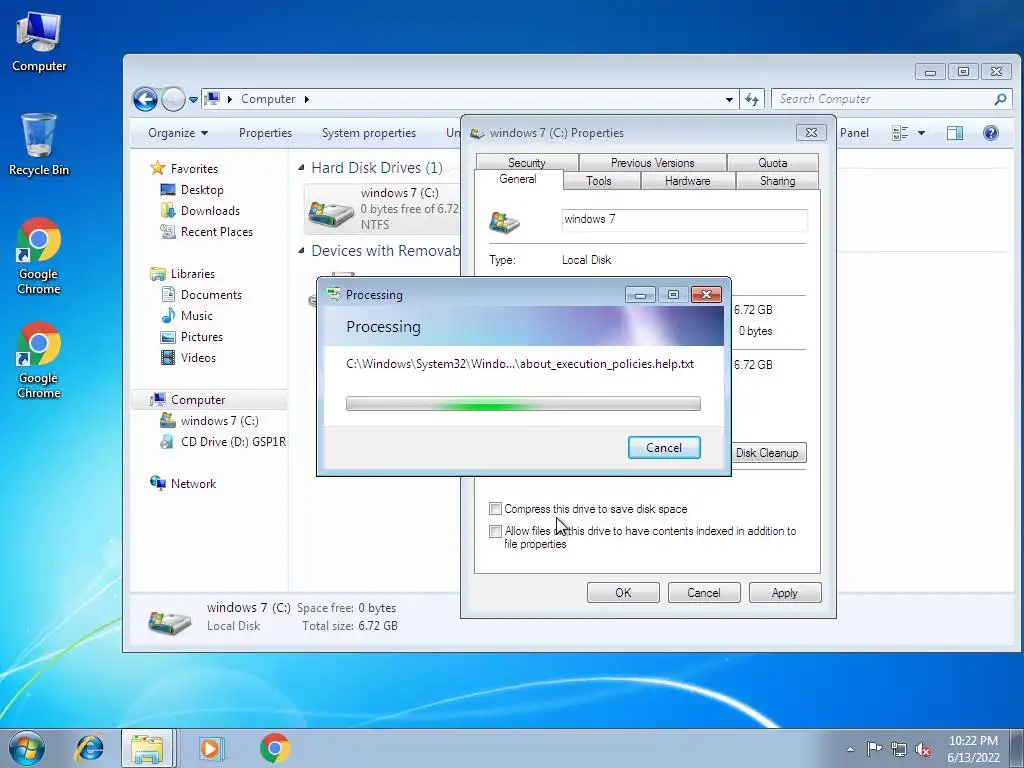Open the view options dropdown arrow

[x=921, y=133]
